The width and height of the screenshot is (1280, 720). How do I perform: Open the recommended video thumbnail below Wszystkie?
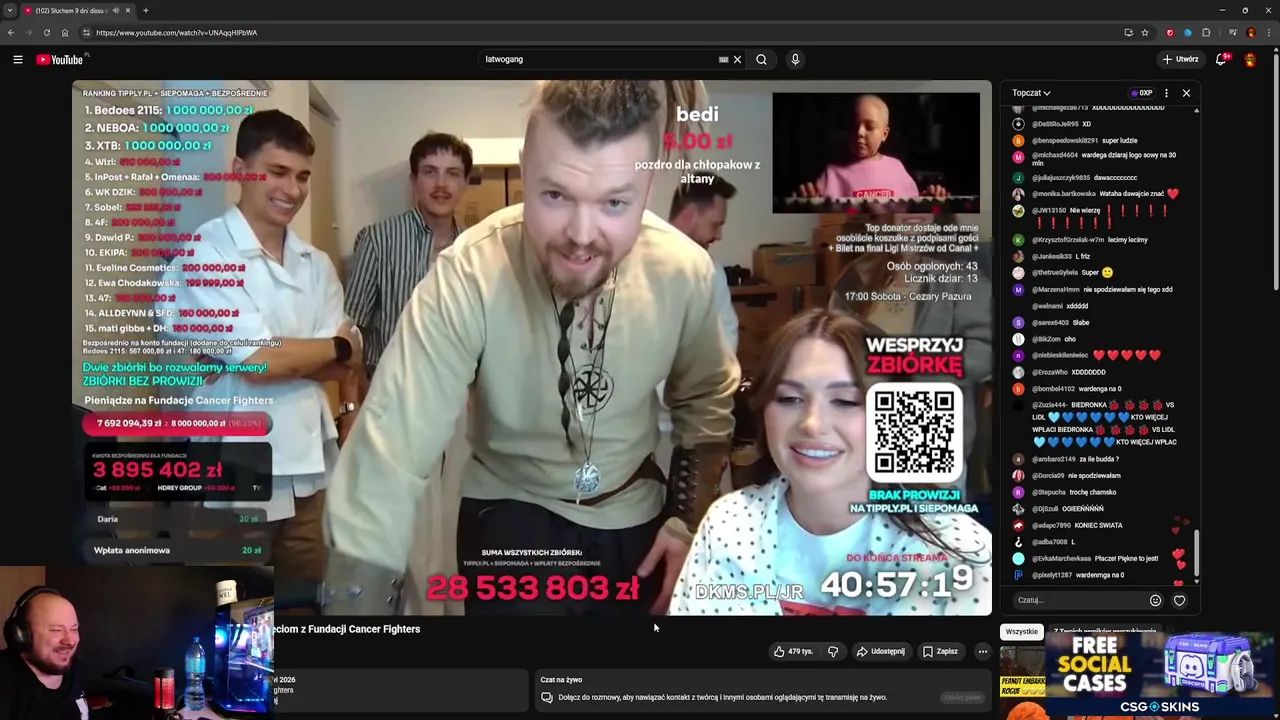pyautogui.click(x=1022, y=682)
